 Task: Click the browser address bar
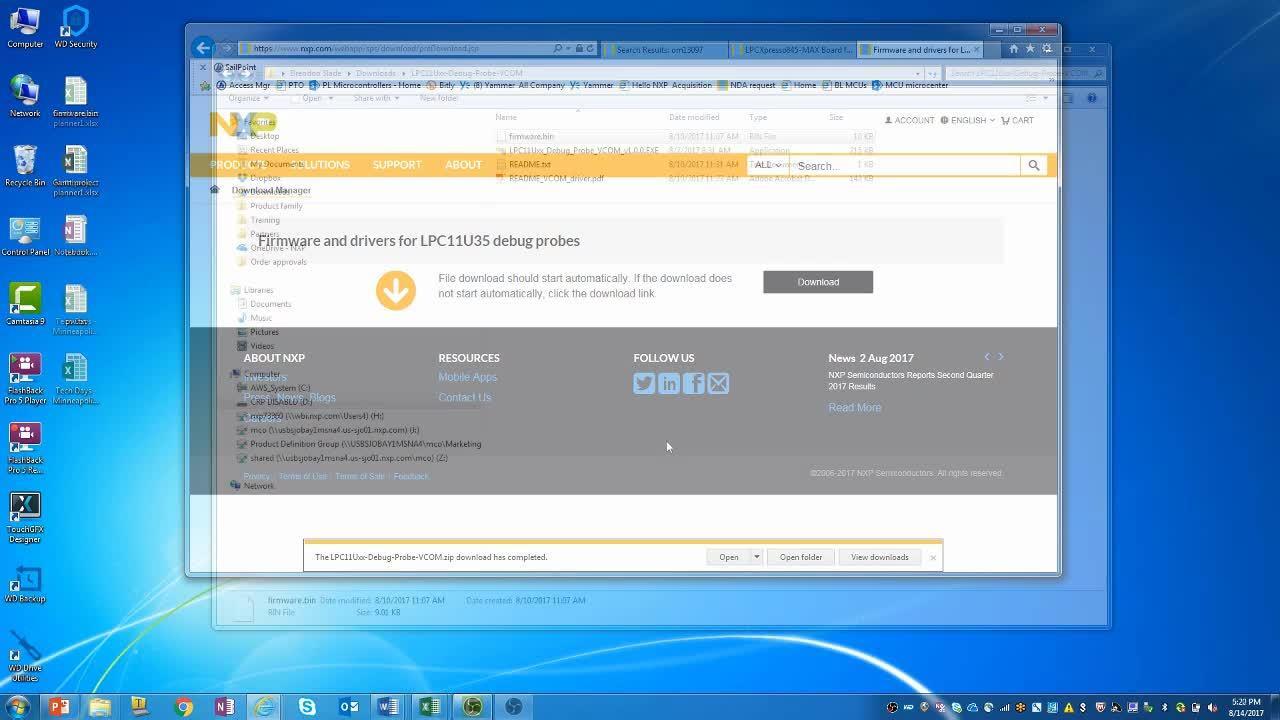point(400,48)
